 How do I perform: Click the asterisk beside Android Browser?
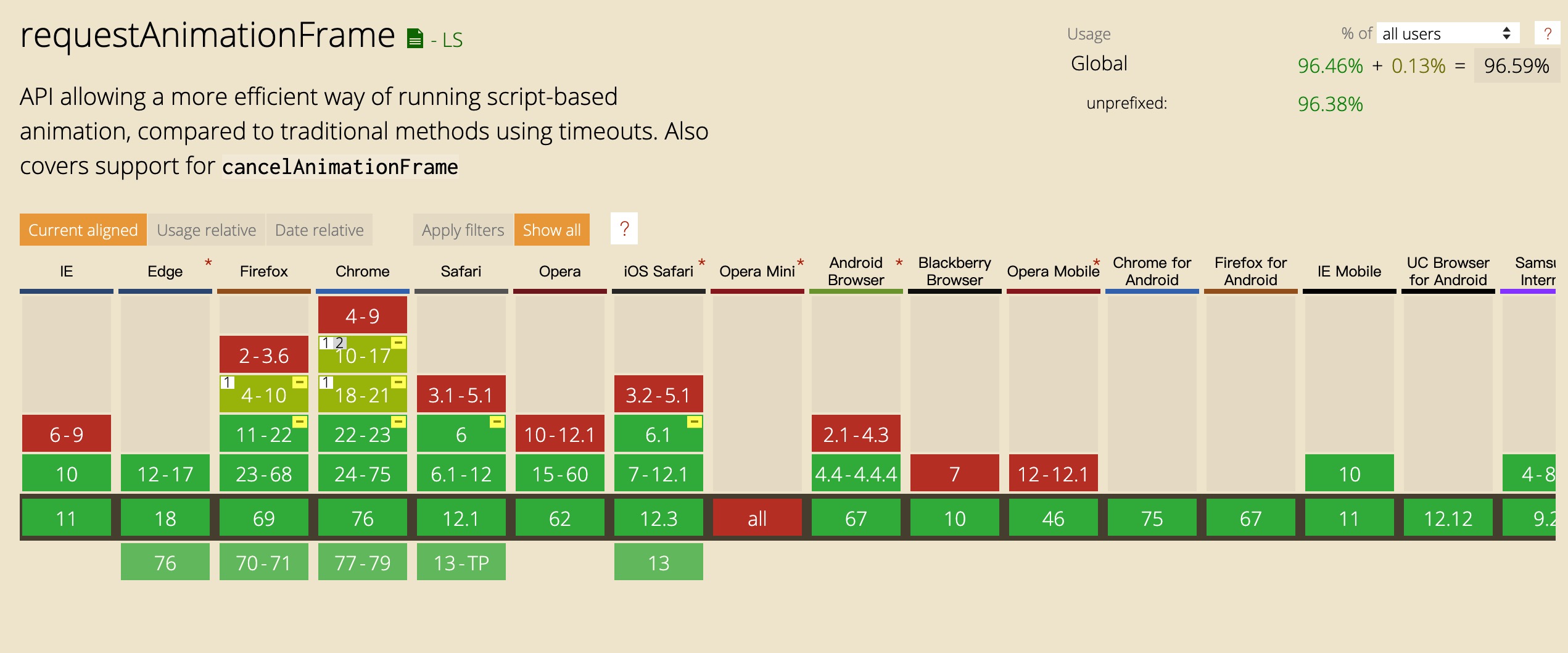point(899,263)
